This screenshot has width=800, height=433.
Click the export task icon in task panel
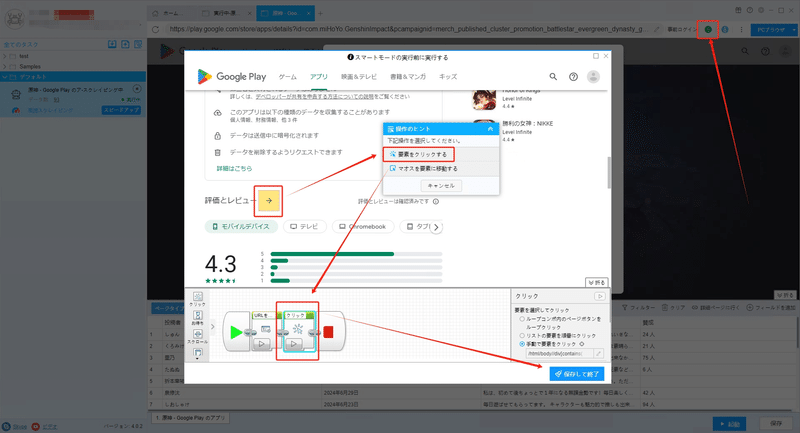click(x=125, y=44)
